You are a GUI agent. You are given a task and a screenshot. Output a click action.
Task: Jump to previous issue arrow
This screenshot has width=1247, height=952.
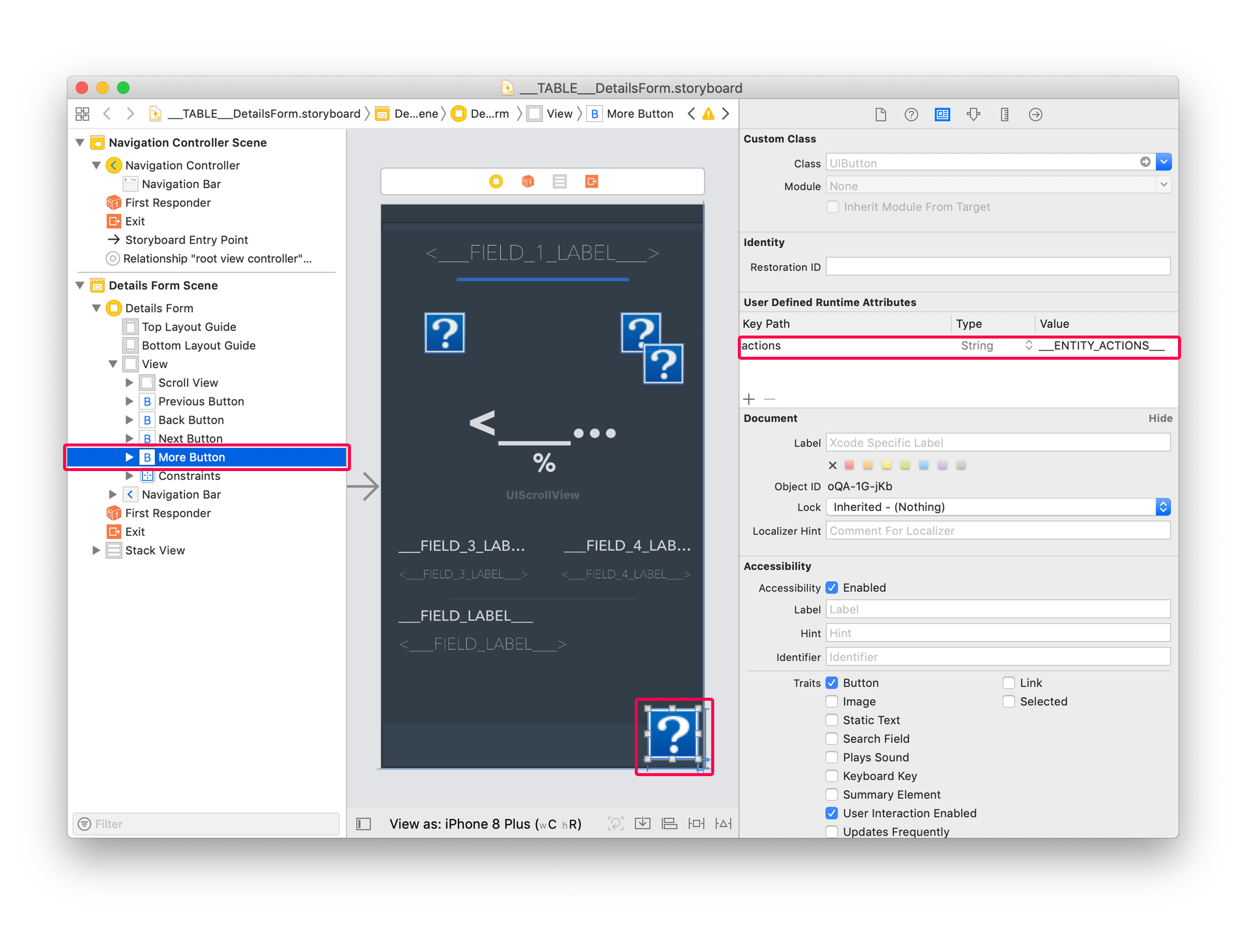point(691,114)
